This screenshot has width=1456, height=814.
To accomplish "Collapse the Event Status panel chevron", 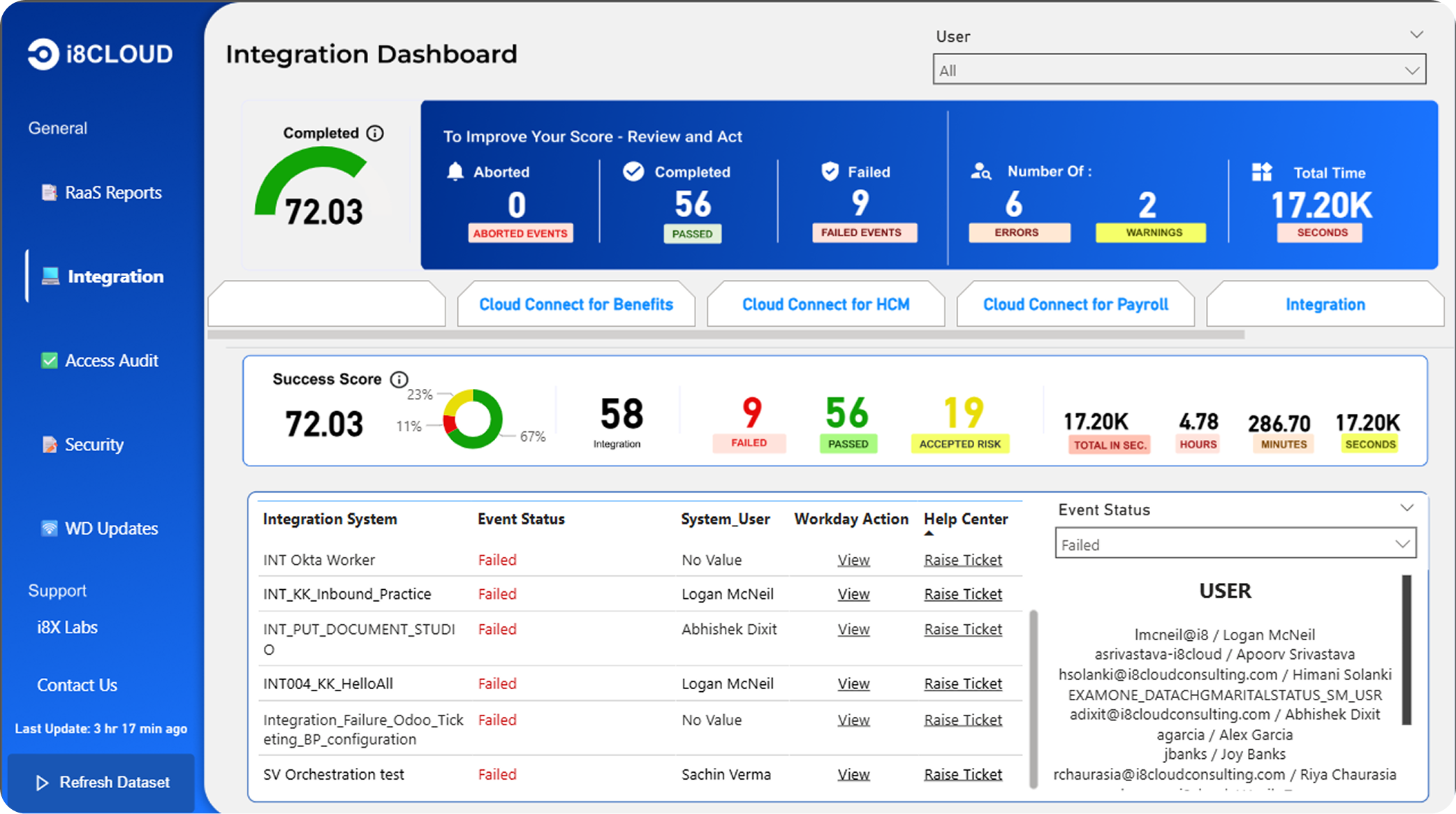I will click(x=1406, y=508).
